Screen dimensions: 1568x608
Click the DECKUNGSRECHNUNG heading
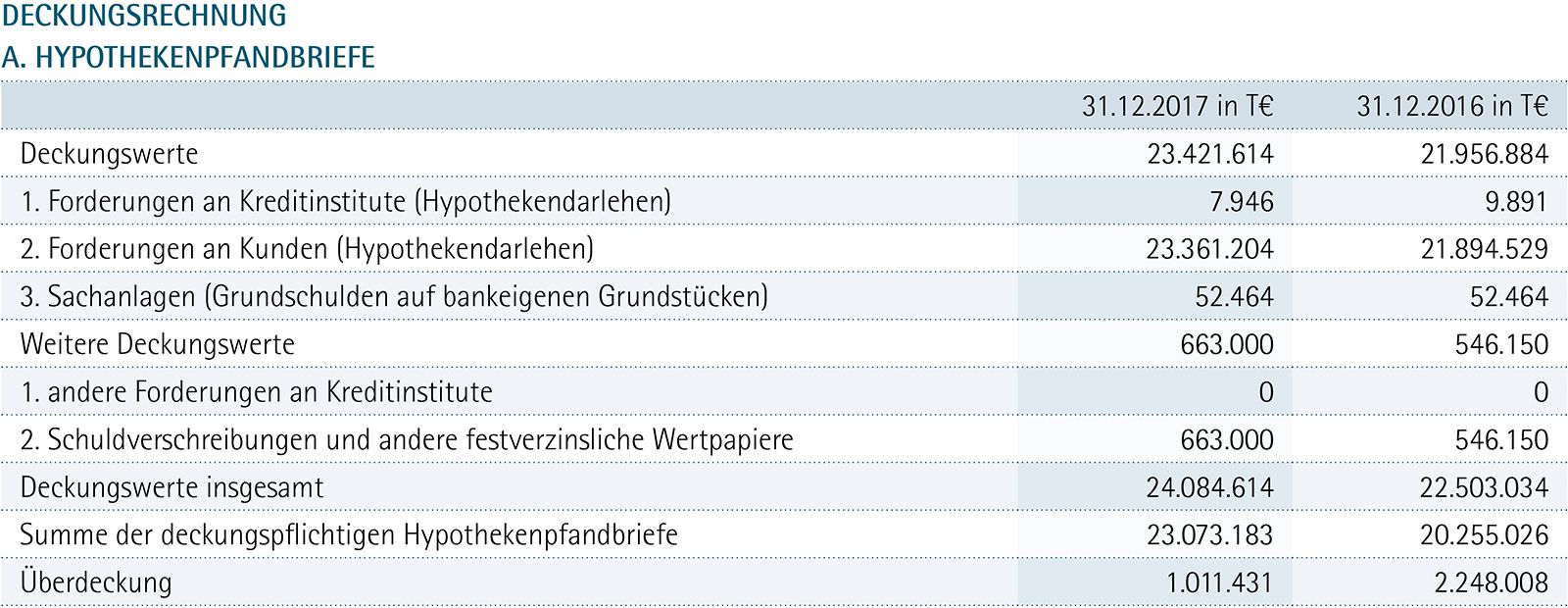145,16
